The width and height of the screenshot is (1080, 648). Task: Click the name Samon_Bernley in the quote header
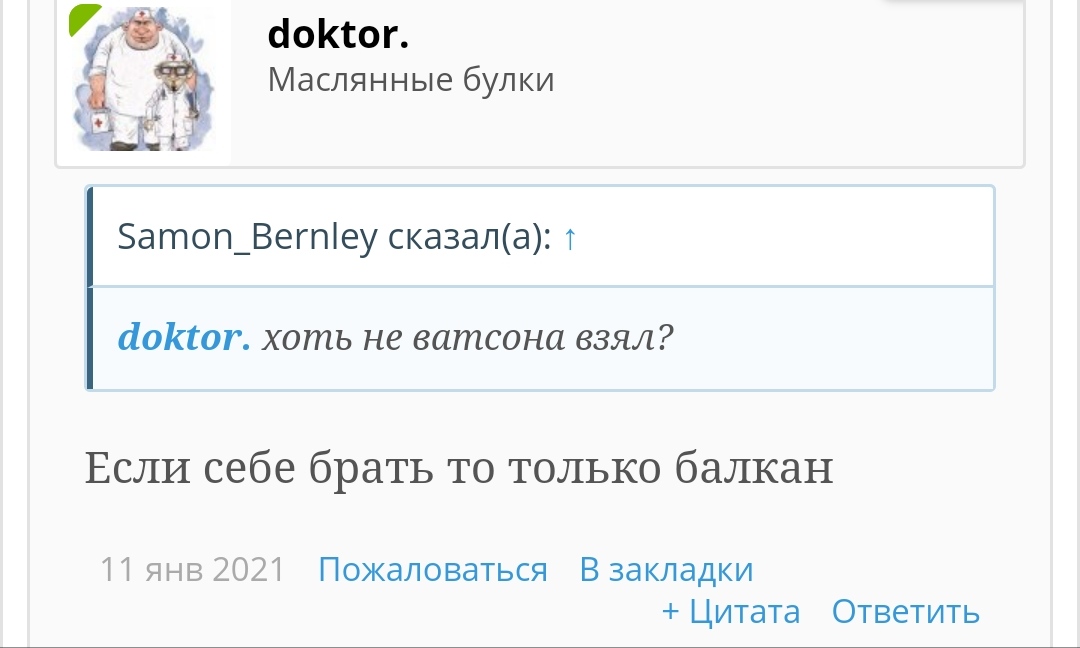247,238
